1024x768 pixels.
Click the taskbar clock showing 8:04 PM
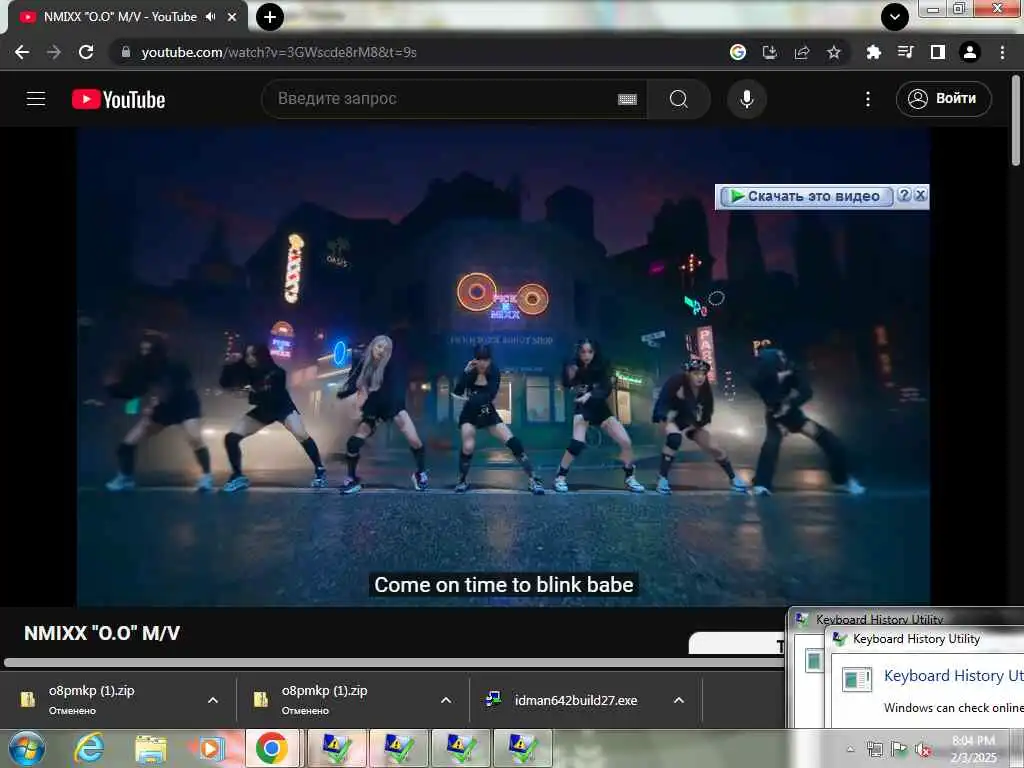click(973, 748)
